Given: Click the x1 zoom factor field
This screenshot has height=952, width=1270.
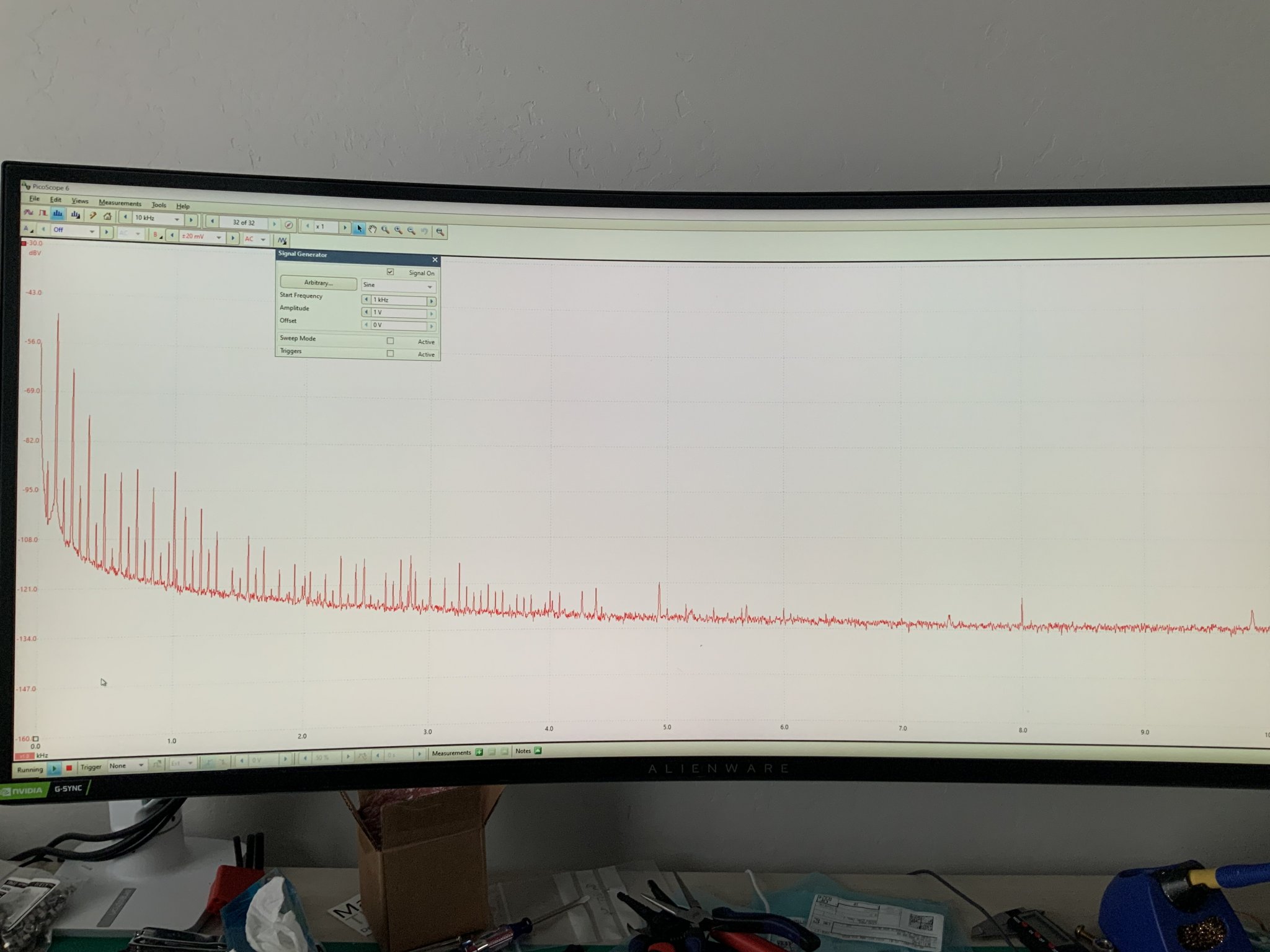Looking at the screenshot, I should [326, 227].
